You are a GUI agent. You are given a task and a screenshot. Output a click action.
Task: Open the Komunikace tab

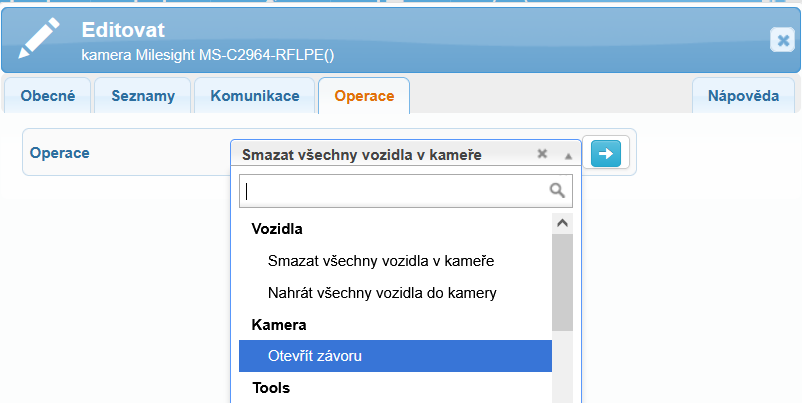pyautogui.click(x=255, y=96)
